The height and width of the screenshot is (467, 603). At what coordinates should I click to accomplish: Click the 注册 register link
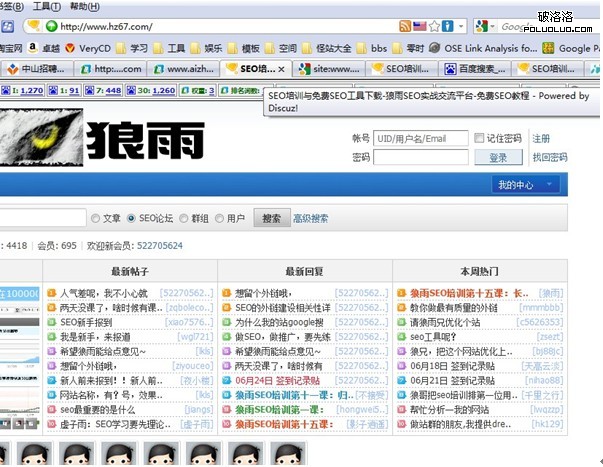[541, 138]
